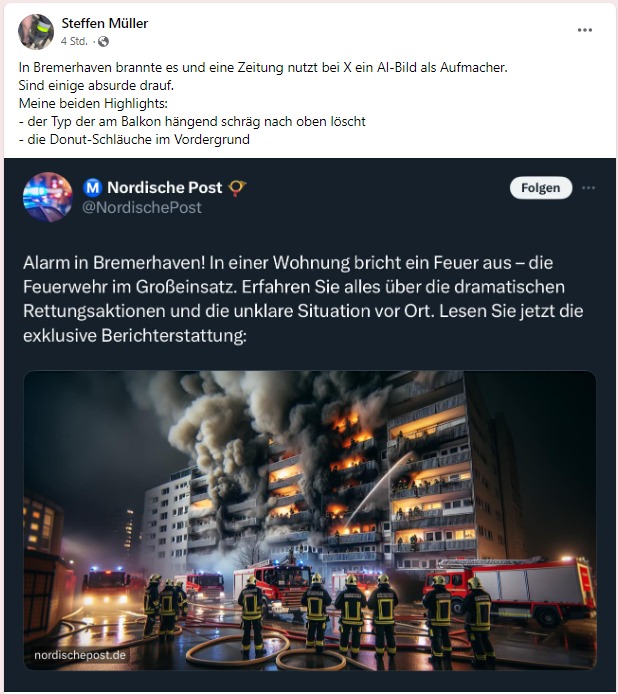Open the post options three-dot menu

pos(585,30)
